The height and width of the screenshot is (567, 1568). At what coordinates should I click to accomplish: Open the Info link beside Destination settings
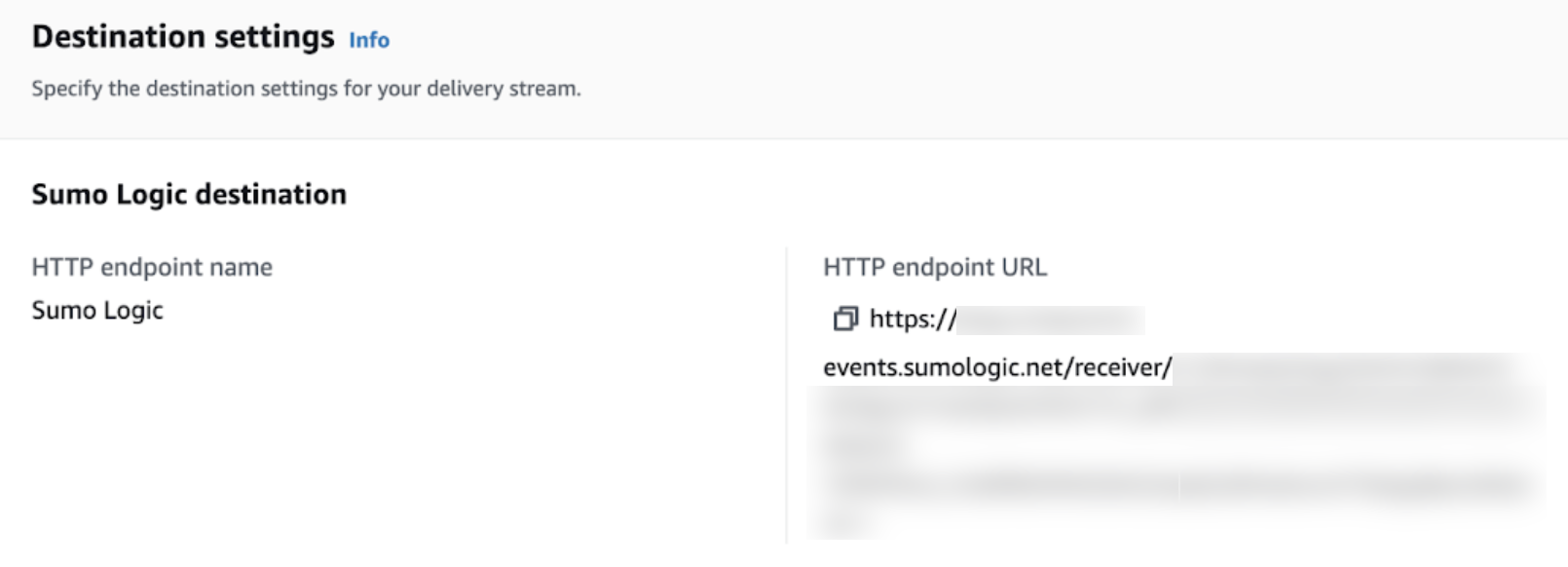click(x=370, y=40)
